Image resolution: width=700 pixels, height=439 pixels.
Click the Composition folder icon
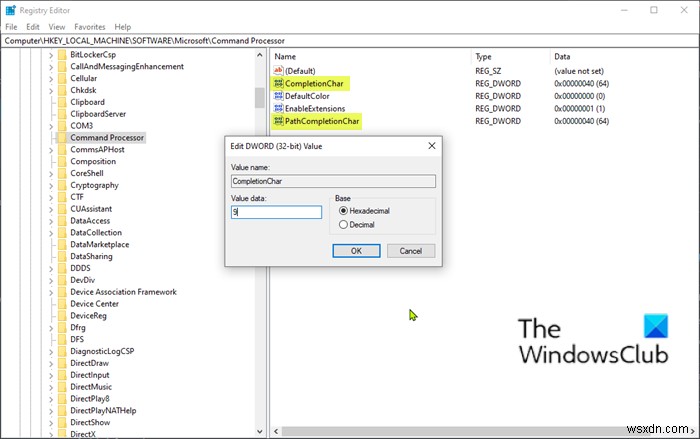tap(62, 161)
